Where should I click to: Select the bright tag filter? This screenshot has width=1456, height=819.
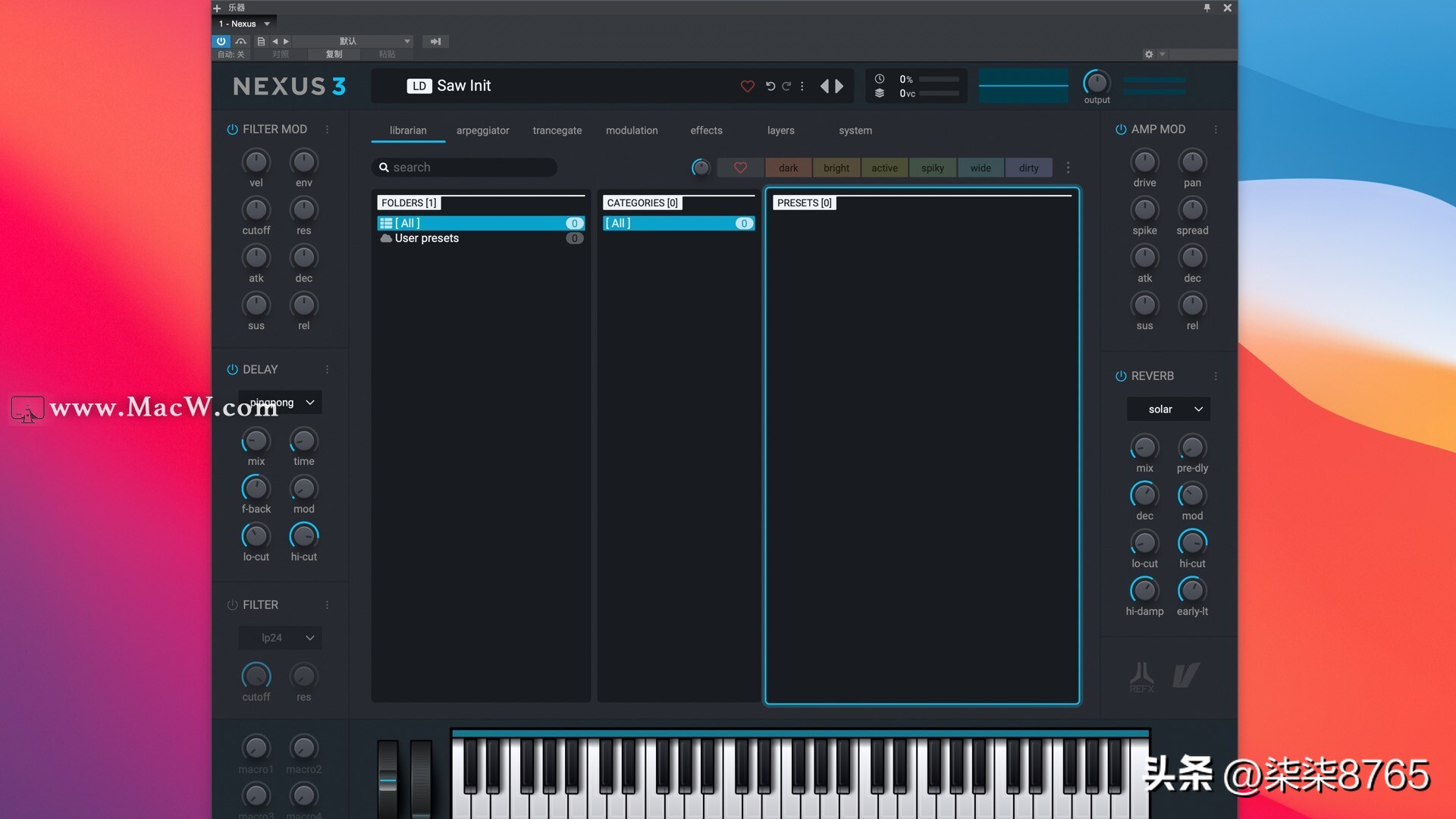(836, 168)
